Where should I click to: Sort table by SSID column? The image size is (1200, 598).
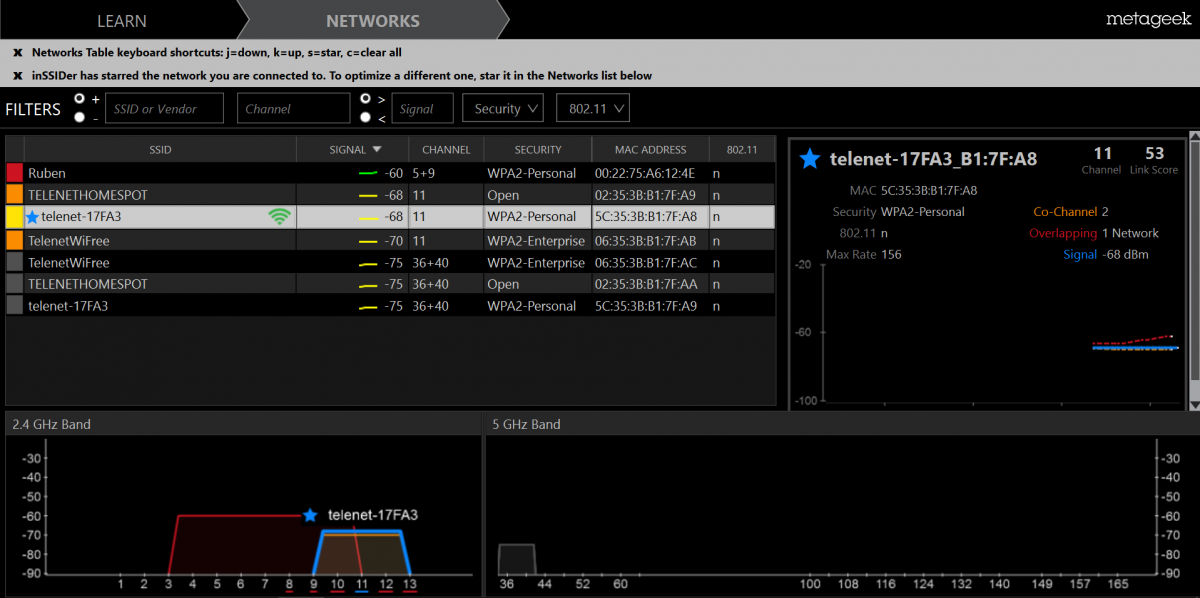161,149
